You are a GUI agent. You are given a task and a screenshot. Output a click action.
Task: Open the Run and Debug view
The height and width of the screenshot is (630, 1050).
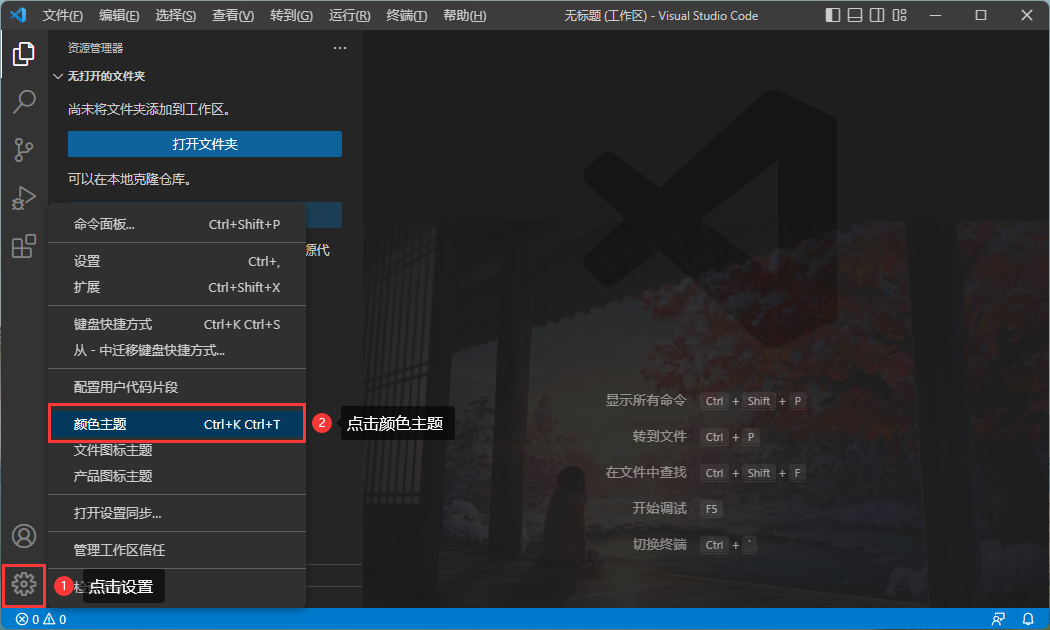(23, 197)
